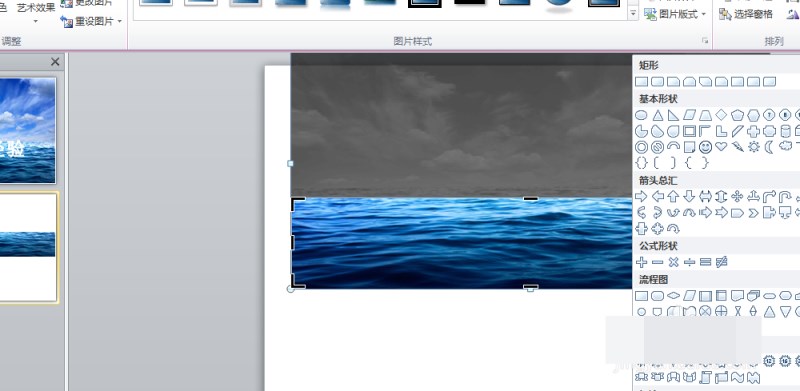Image resolution: width=800 pixels, height=391 pixels.
Task: Insert the minus sign equation shape
Action: coord(658,262)
